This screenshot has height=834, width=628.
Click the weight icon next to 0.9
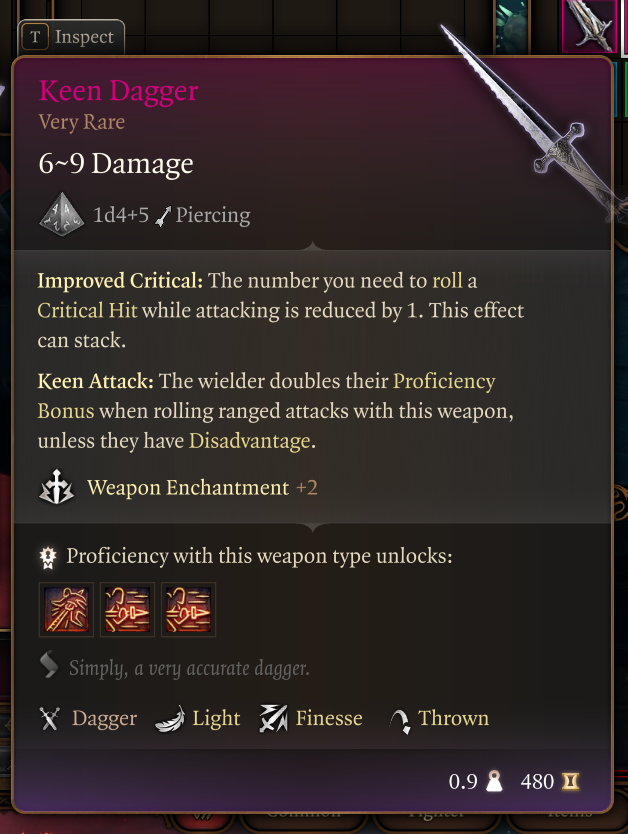point(495,781)
